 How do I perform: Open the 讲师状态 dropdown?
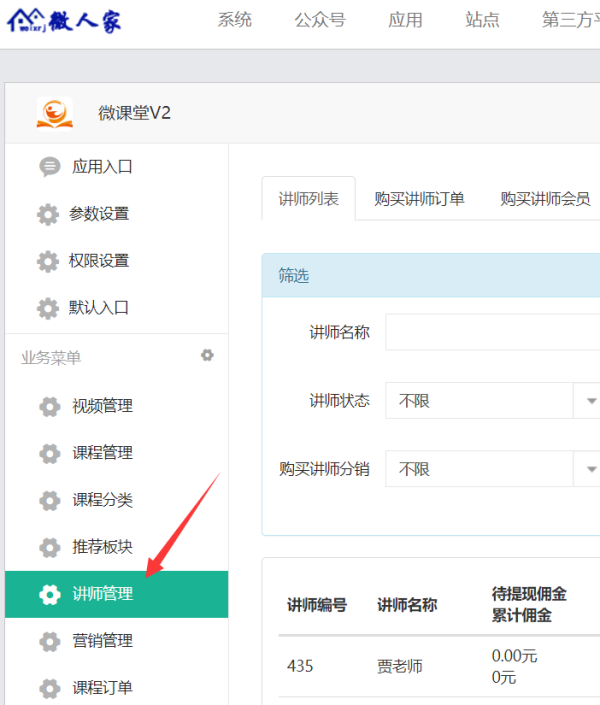coord(493,401)
